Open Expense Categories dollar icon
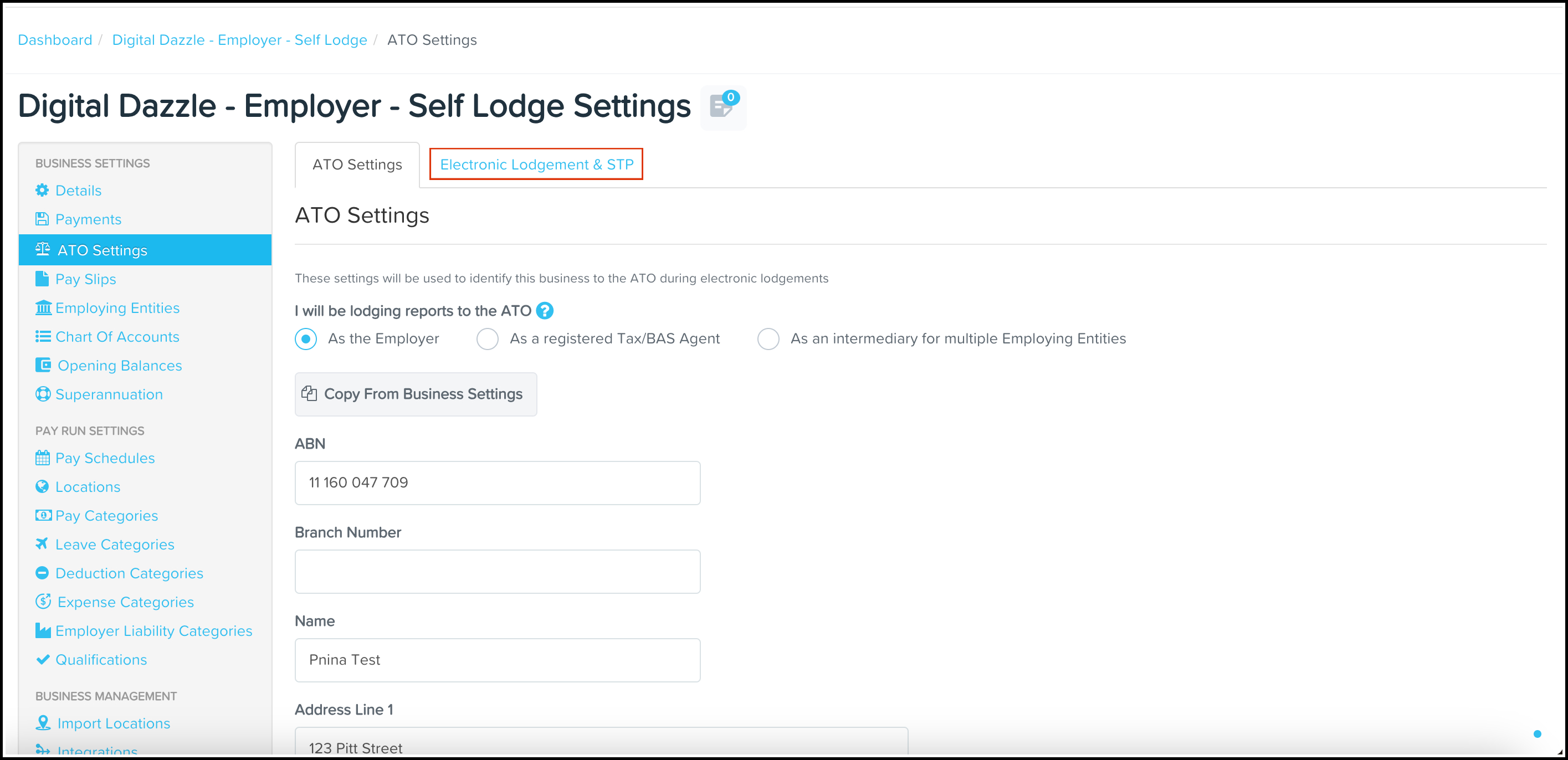This screenshot has height=760, width=1568. coord(42,601)
